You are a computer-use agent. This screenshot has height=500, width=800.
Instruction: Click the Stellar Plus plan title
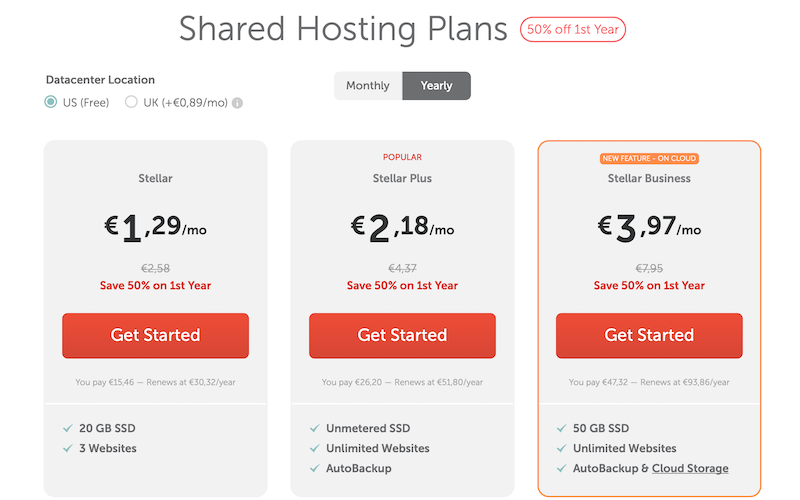coord(402,179)
